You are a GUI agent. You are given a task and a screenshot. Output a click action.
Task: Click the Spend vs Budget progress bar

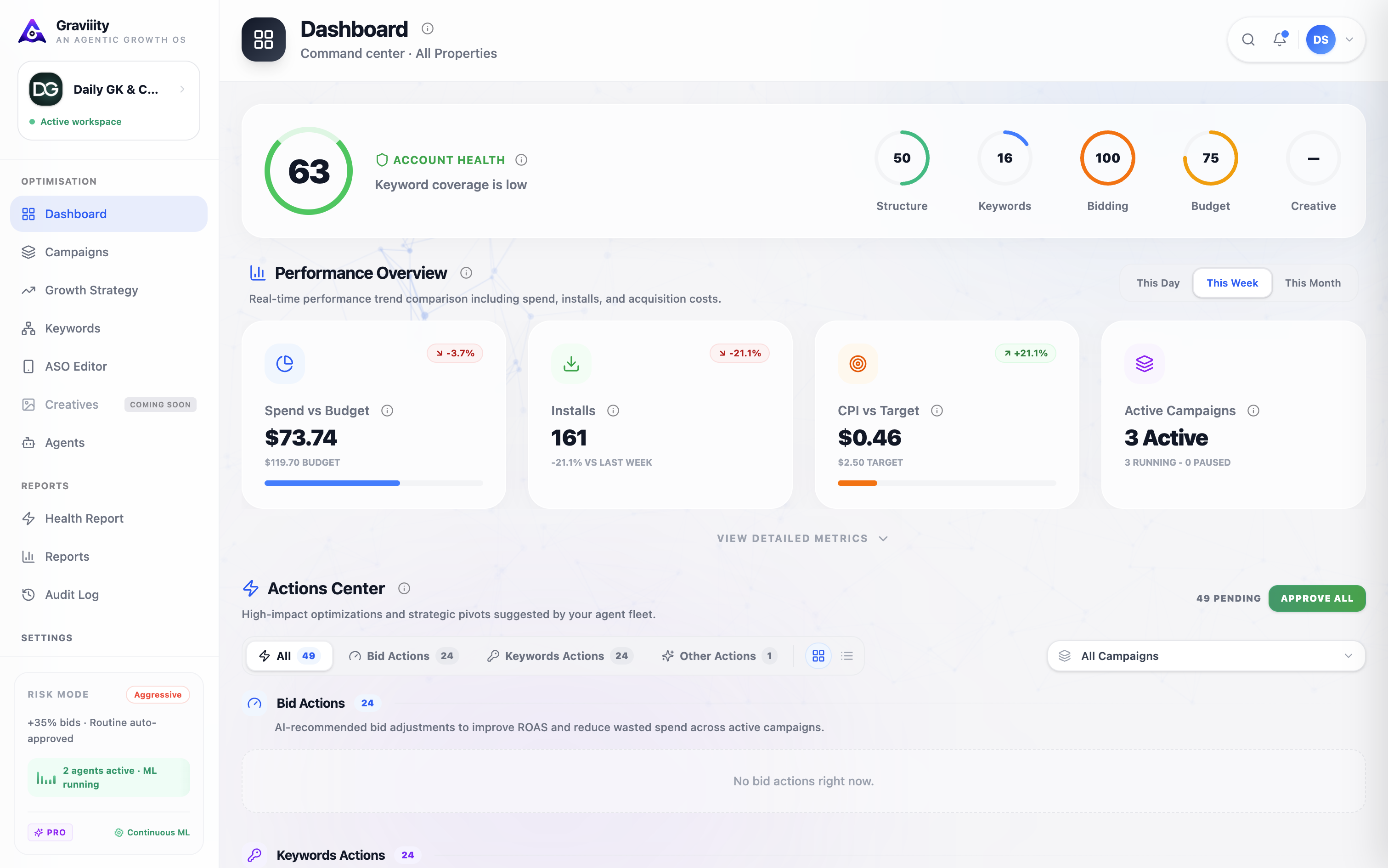374,483
